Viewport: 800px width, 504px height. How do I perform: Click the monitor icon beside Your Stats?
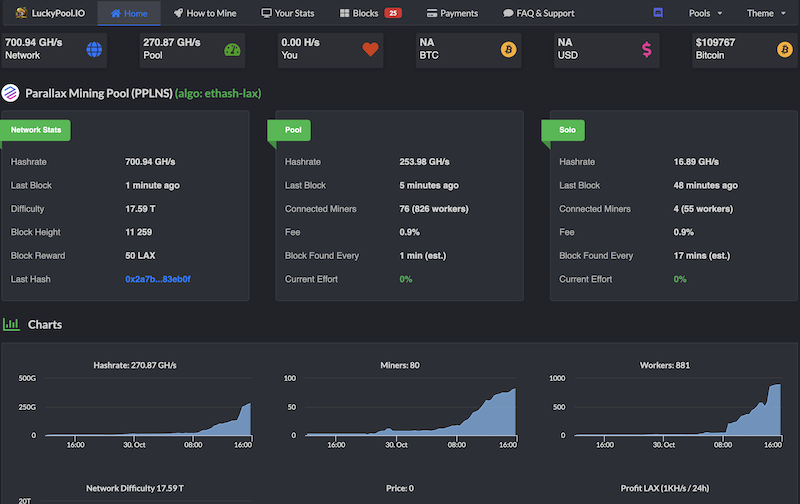(x=266, y=13)
